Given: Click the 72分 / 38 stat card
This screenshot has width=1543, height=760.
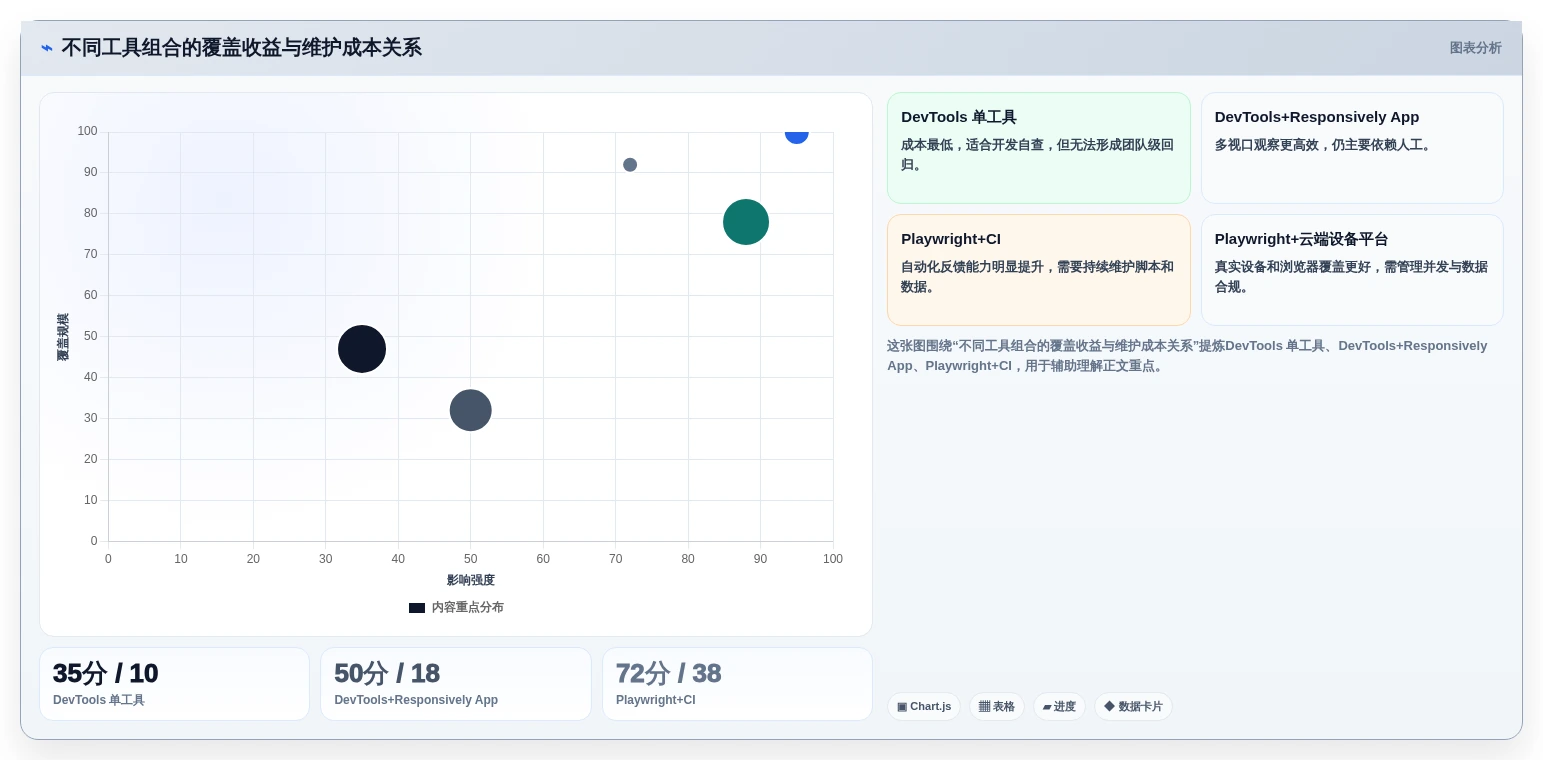Looking at the screenshot, I should click(737, 684).
